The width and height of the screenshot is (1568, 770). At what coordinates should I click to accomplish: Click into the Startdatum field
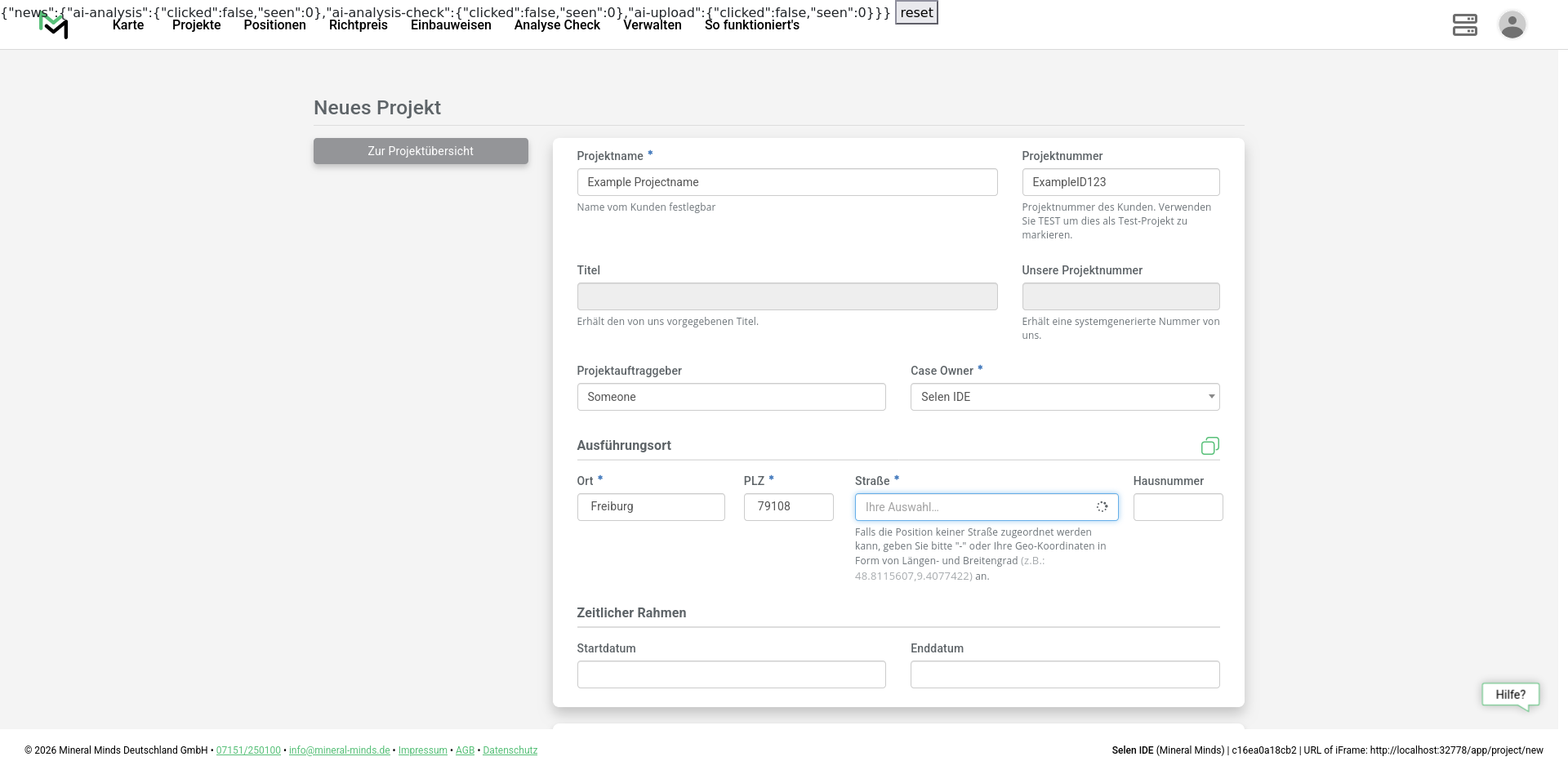tap(731, 674)
